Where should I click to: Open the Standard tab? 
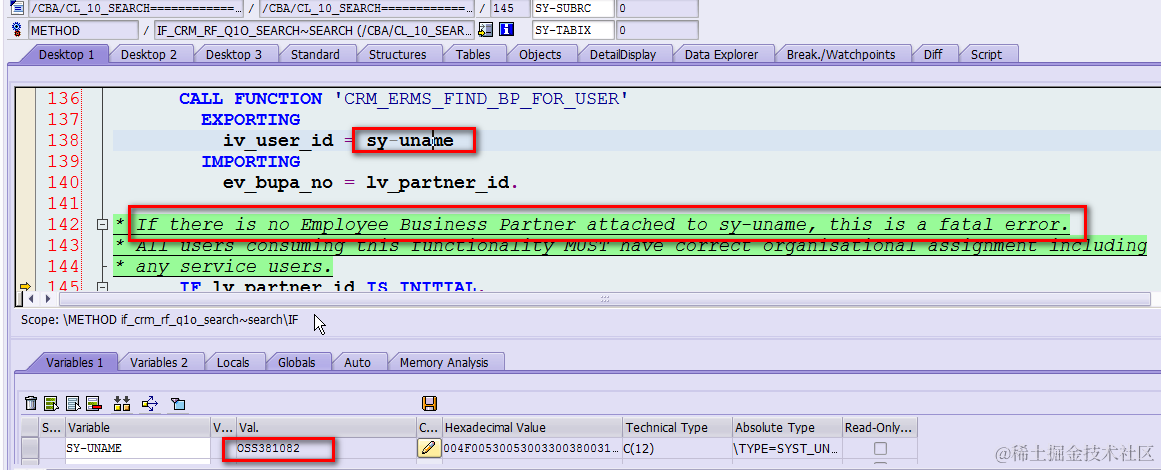315,54
